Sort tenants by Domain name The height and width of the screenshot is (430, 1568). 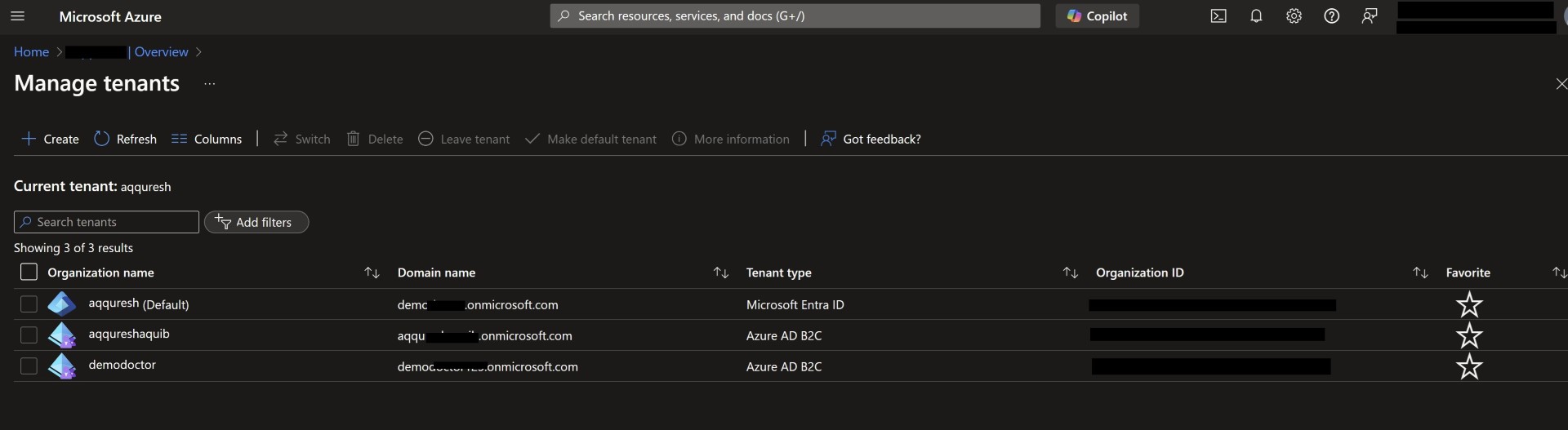pyautogui.click(x=720, y=273)
